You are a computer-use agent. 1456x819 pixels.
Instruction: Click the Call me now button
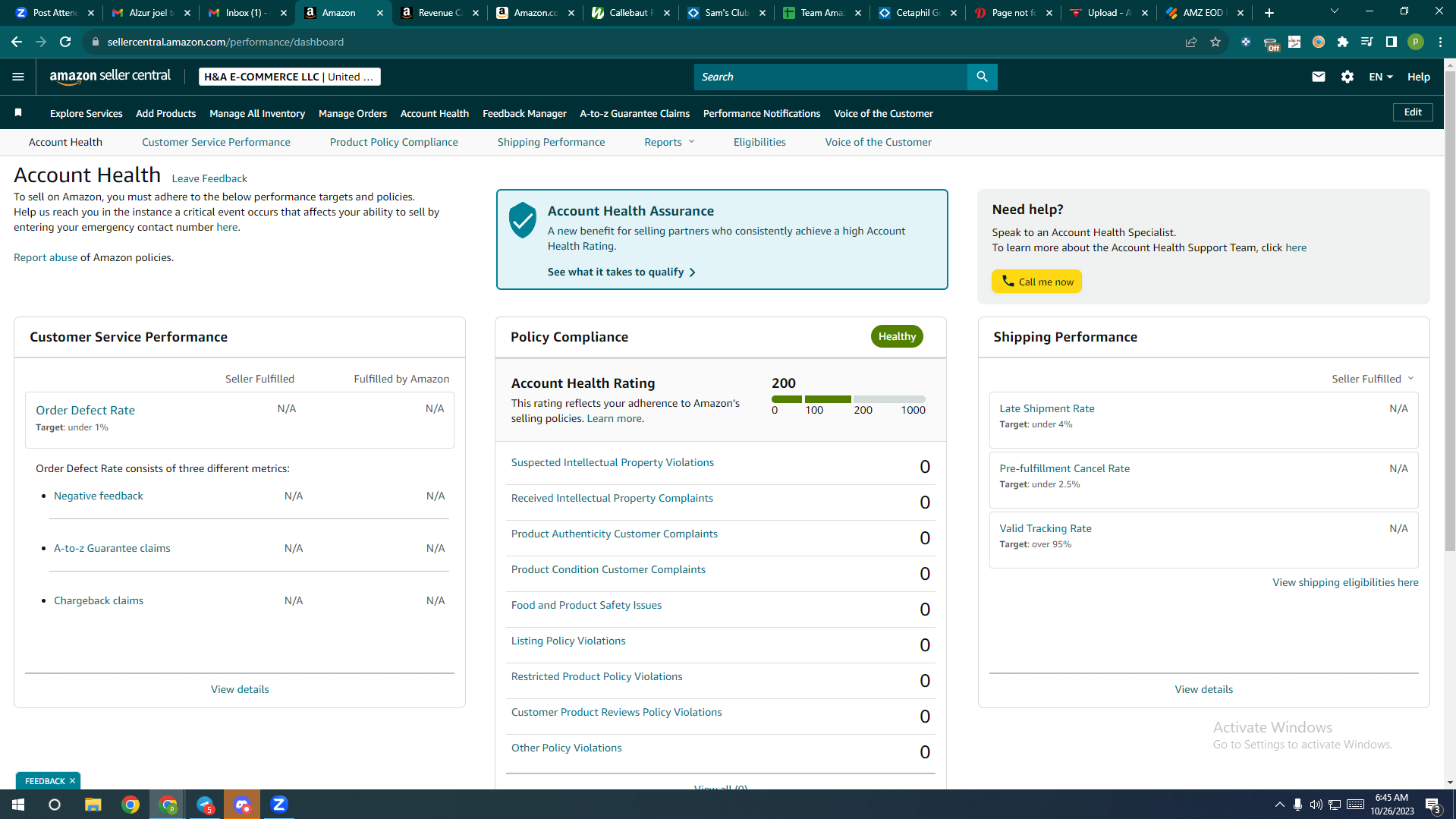click(1036, 282)
